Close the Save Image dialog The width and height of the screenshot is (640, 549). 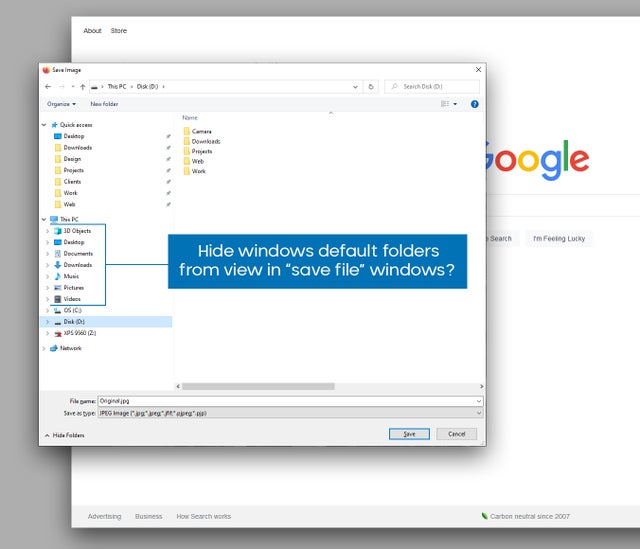[478, 70]
